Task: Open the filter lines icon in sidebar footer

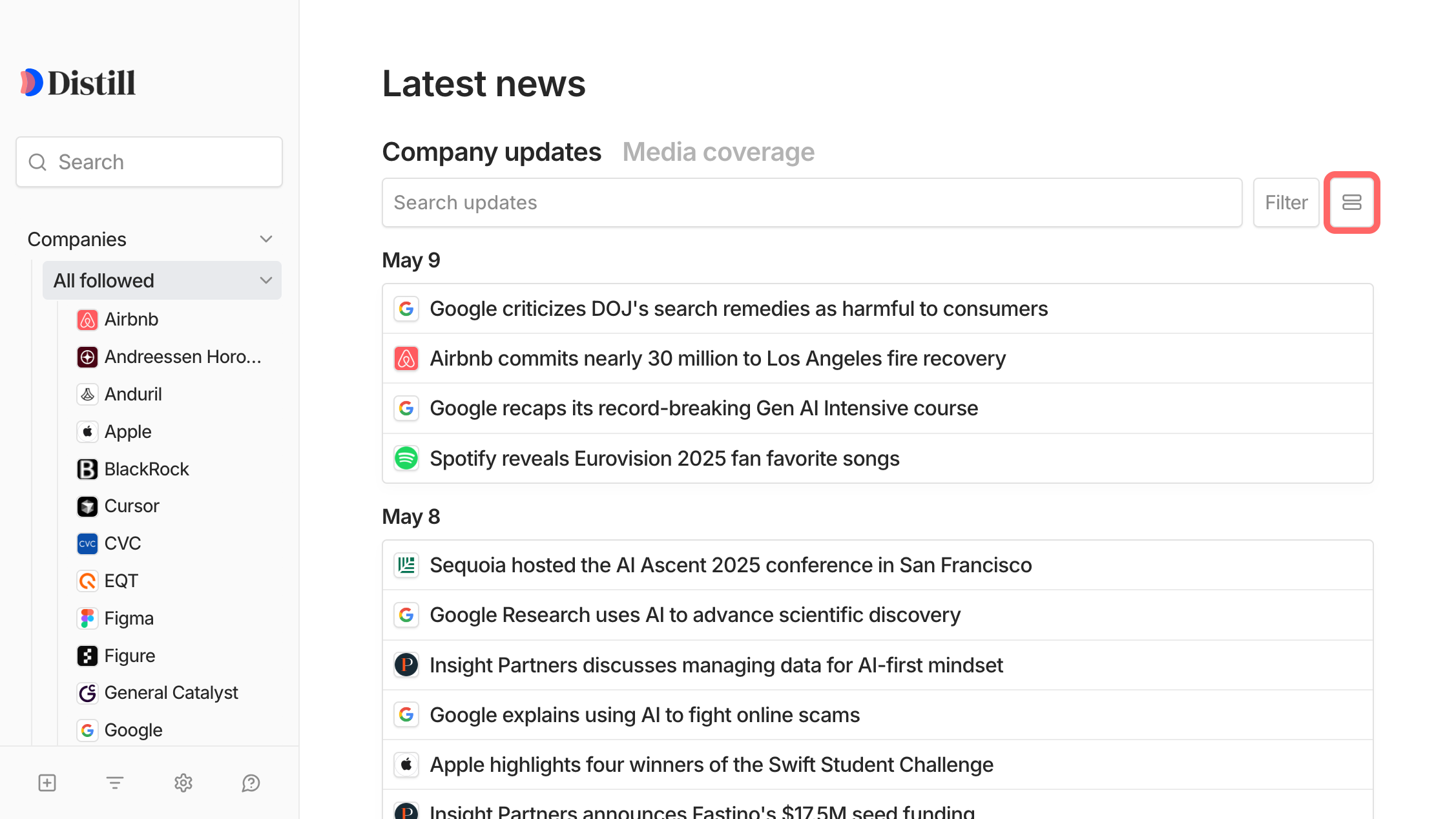Action: coord(115,783)
